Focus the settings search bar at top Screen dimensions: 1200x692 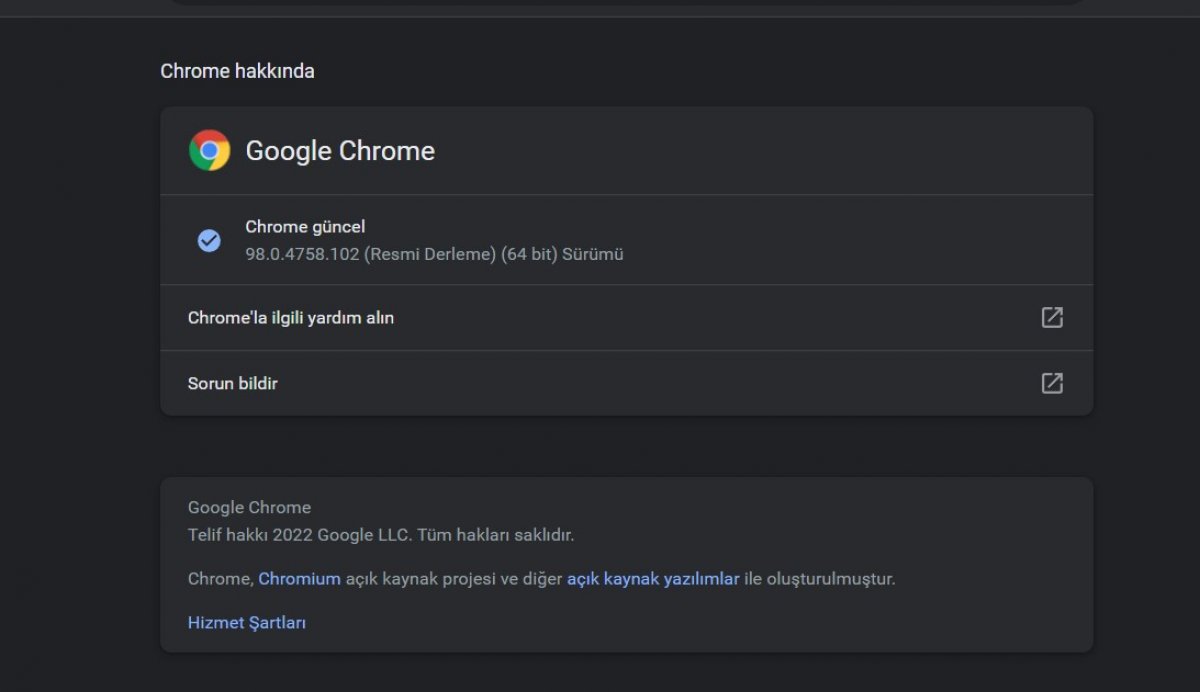coord(627,3)
